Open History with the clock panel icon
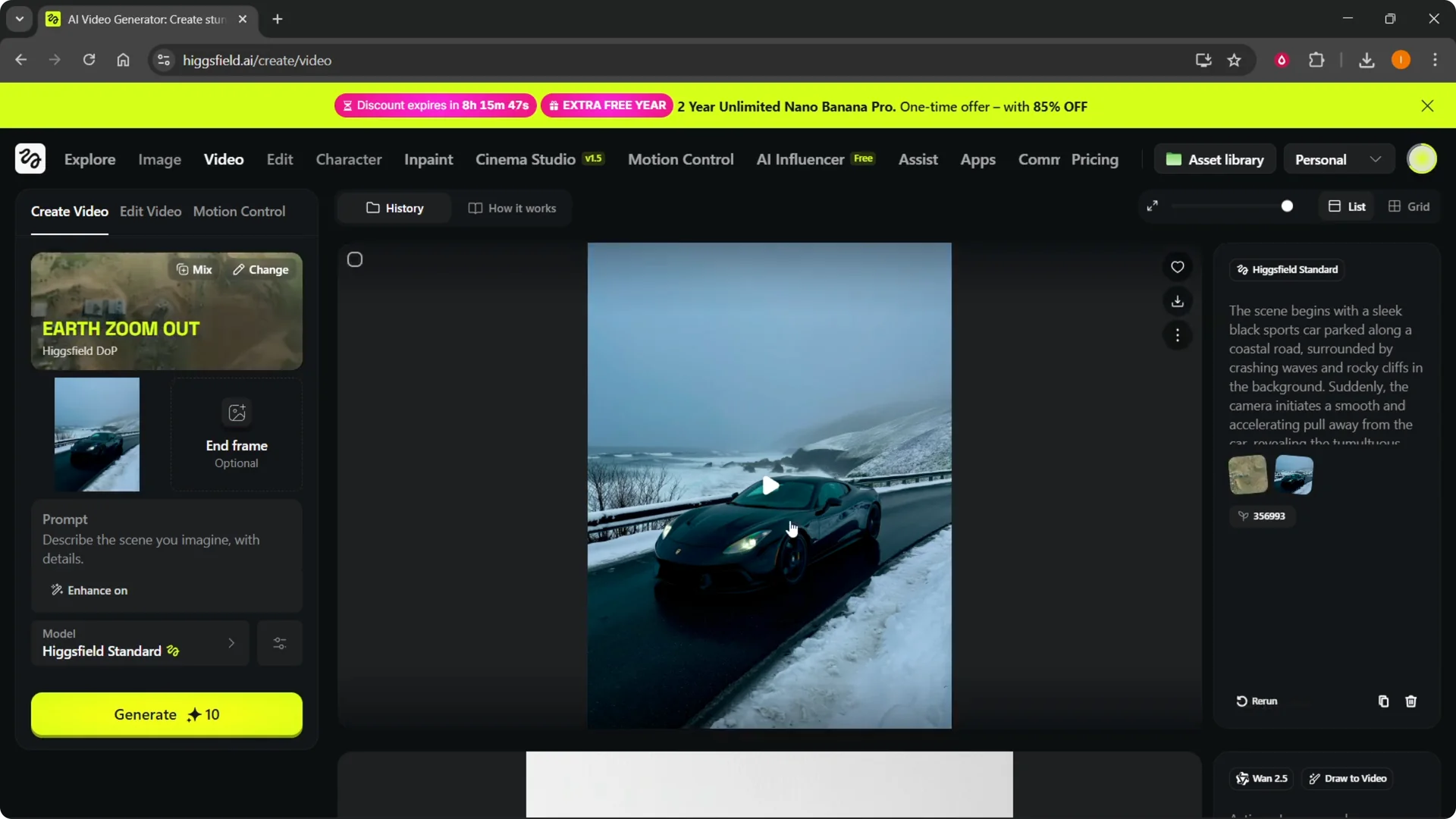This screenshot has width=1456, height=819. pyautogui.click(x=394, y=208)
